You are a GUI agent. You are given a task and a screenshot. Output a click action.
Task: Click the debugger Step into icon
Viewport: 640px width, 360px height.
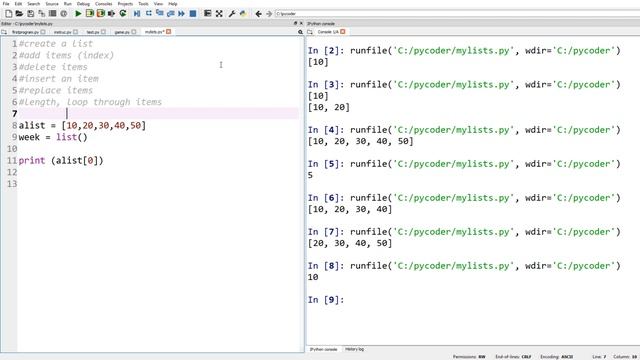[160, 13]
